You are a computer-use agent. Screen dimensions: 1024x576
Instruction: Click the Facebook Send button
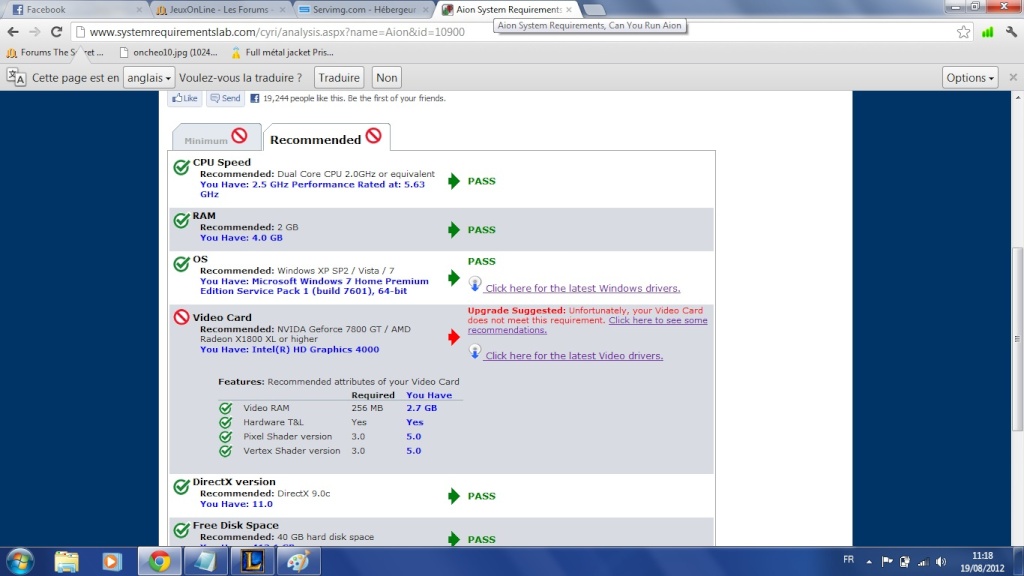click(x=225, y=99)
